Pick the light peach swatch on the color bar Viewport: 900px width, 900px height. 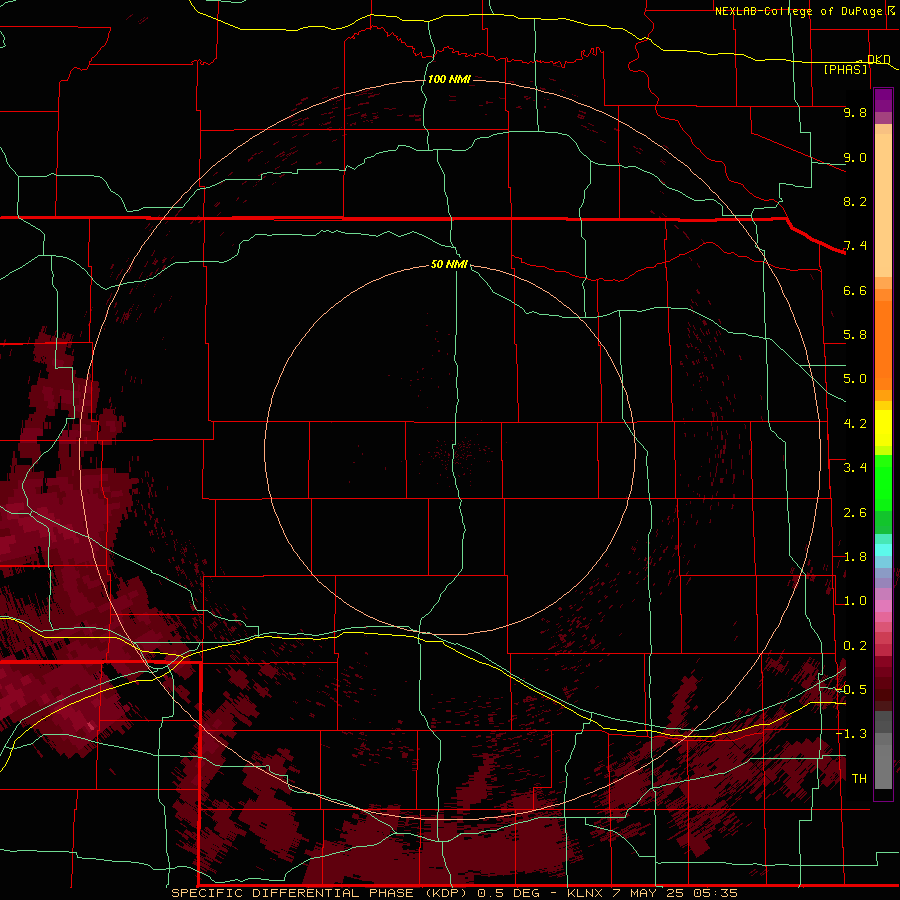point(883,207)
